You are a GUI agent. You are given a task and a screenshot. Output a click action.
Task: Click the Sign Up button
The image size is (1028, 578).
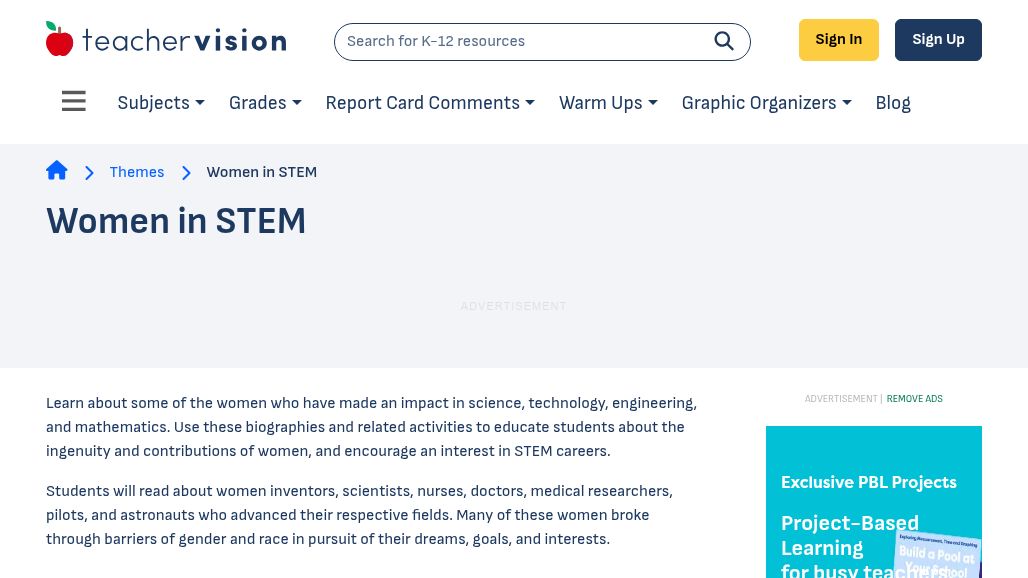tap(938, 40)
